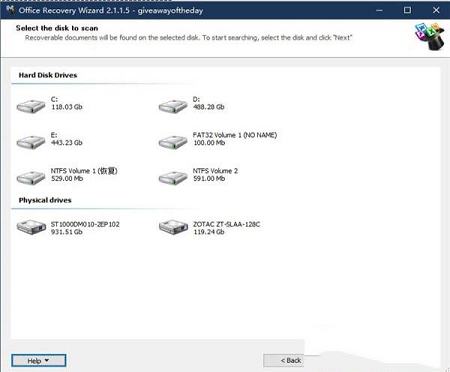The width and height of the screenshot is (450, 372).
Task: Minimize the Office Recovery Wizard window
Action: coord(379,10)
